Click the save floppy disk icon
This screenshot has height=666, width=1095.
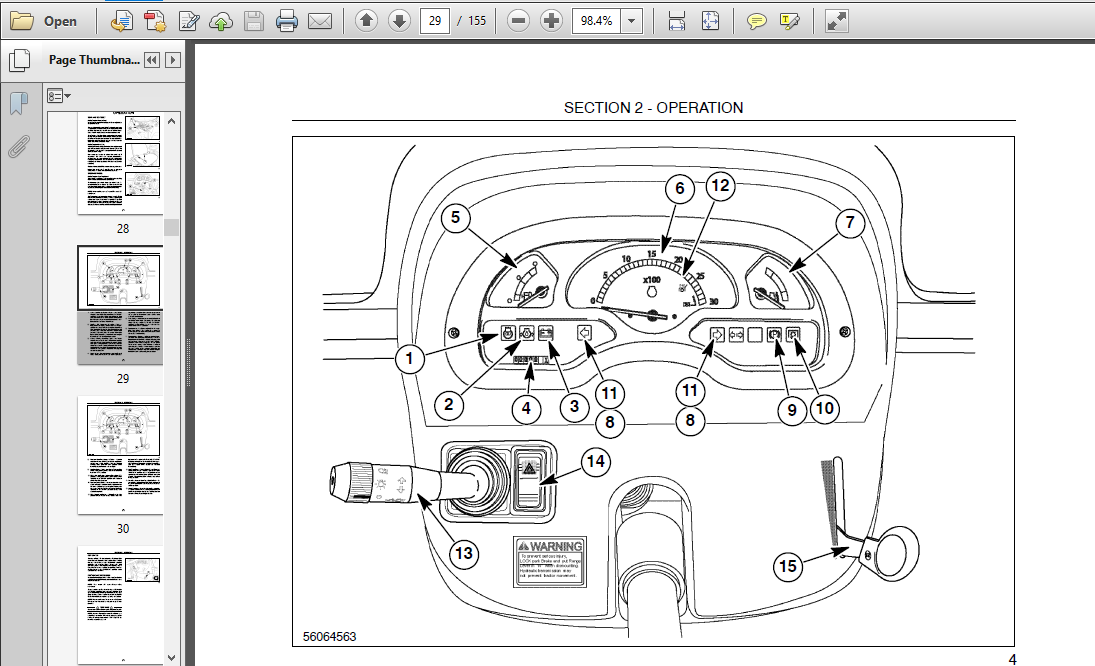(x=253, y=21)
